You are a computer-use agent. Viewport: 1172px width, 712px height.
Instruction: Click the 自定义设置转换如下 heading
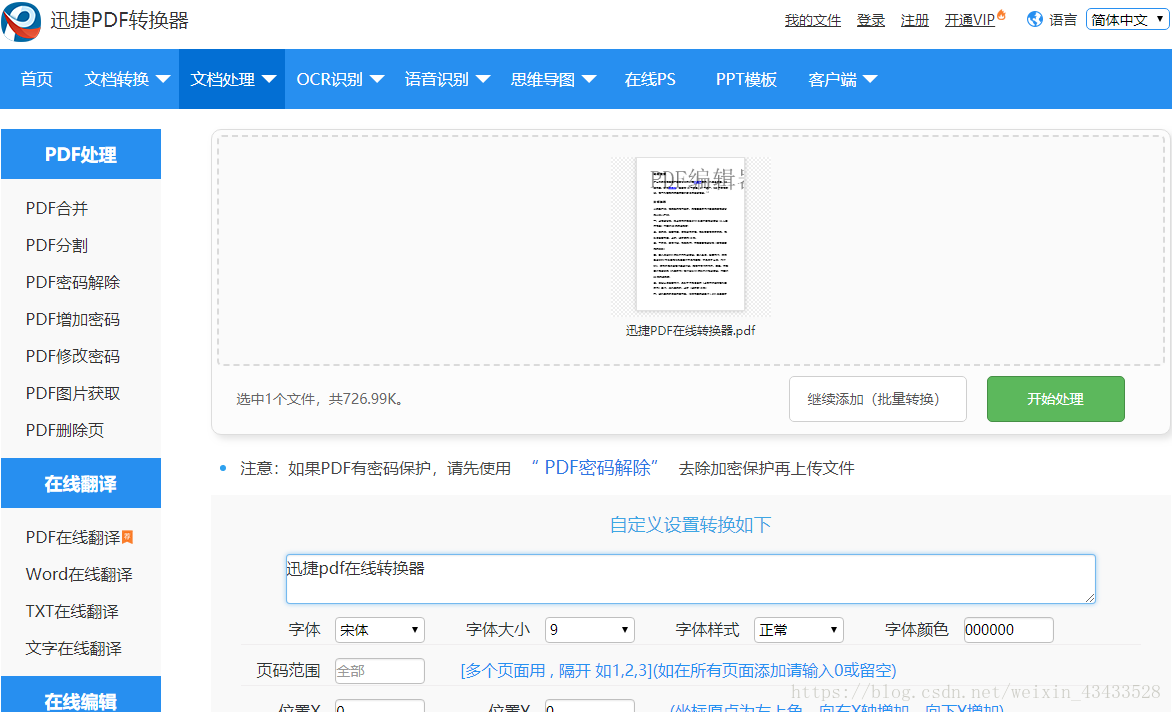(x=691, y=524)
